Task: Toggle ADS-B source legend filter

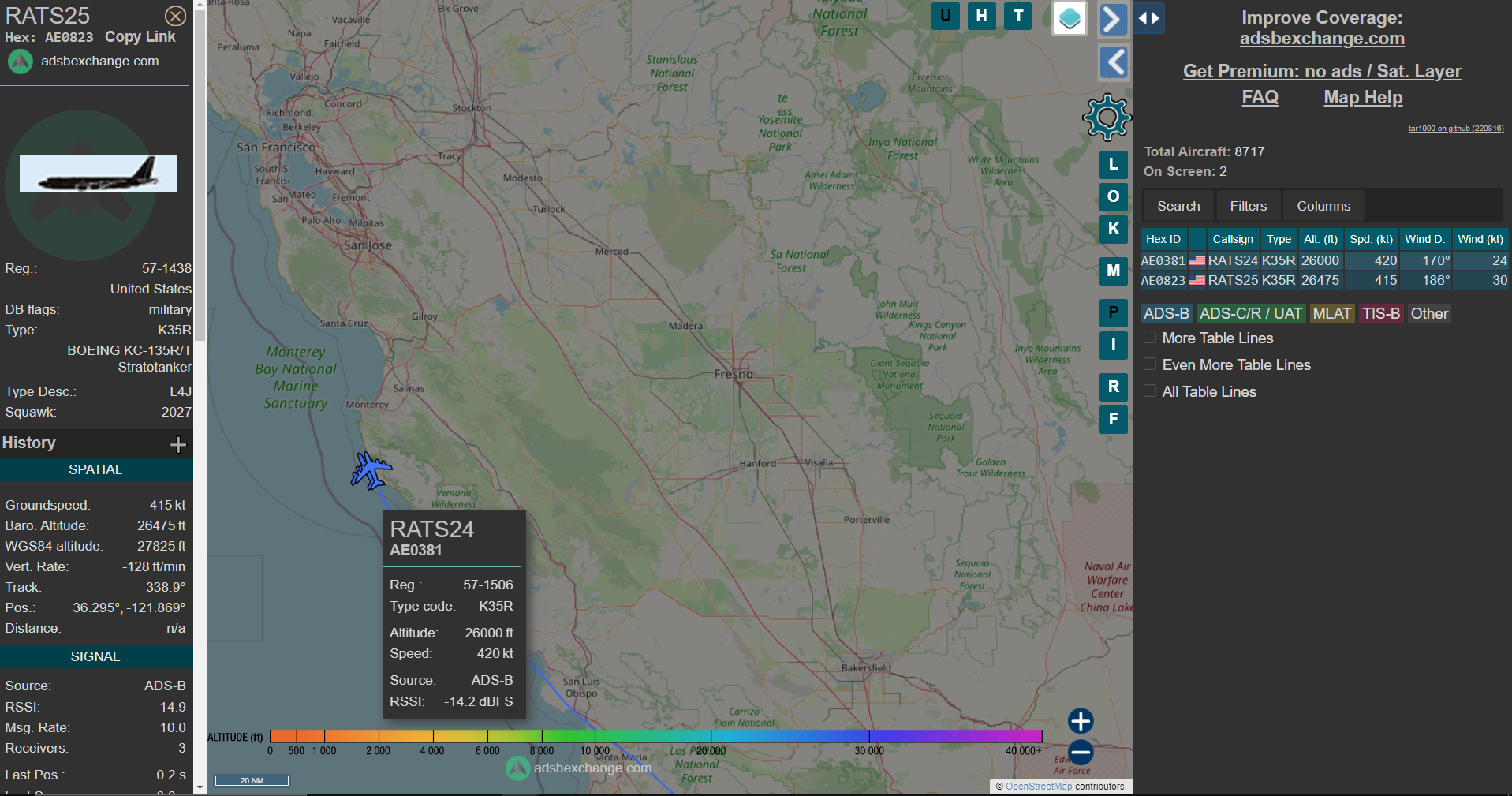Action: pyautogui.click(x=1166, y=313)
